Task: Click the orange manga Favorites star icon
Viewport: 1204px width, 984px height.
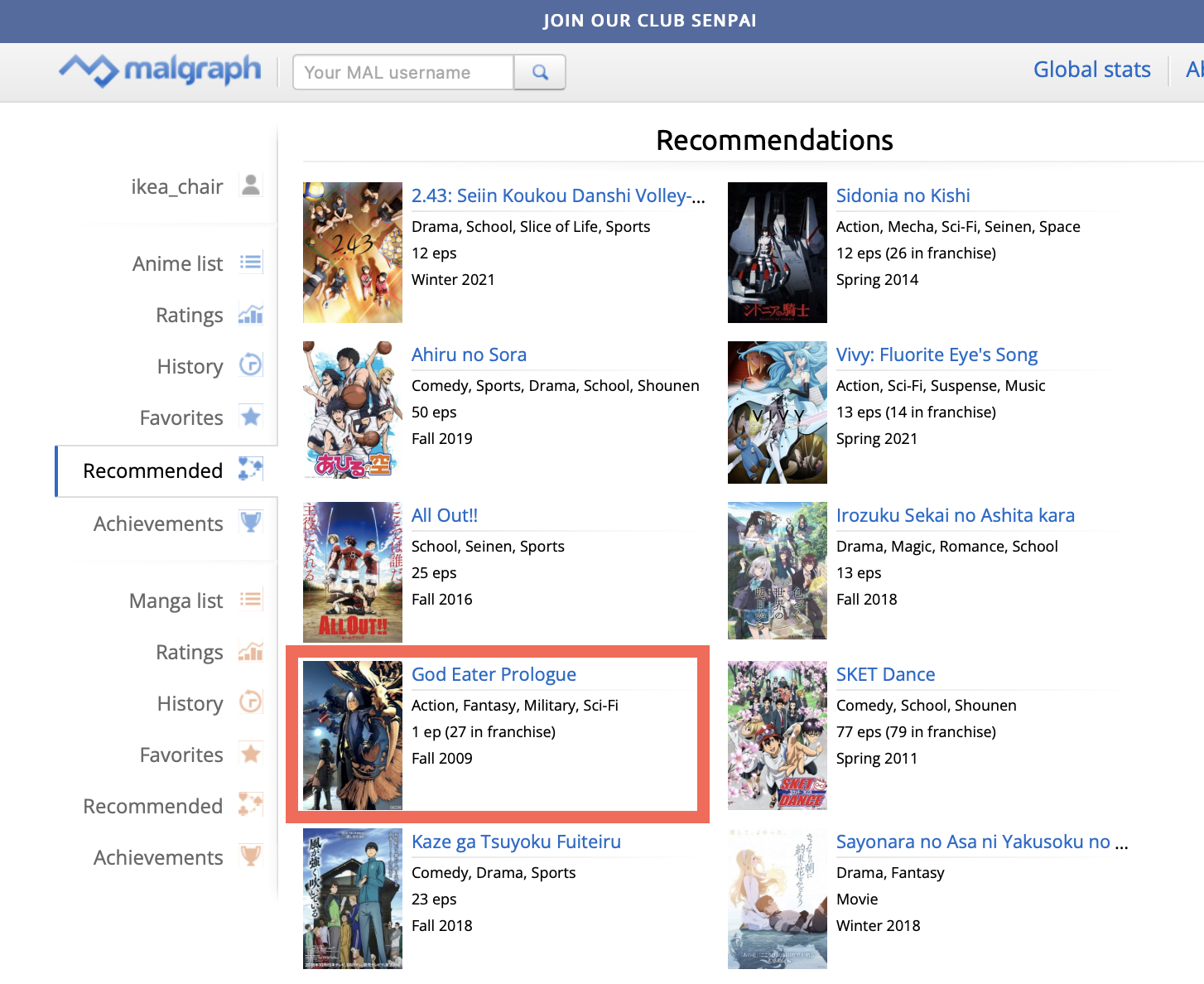Action: pos(251,754)
